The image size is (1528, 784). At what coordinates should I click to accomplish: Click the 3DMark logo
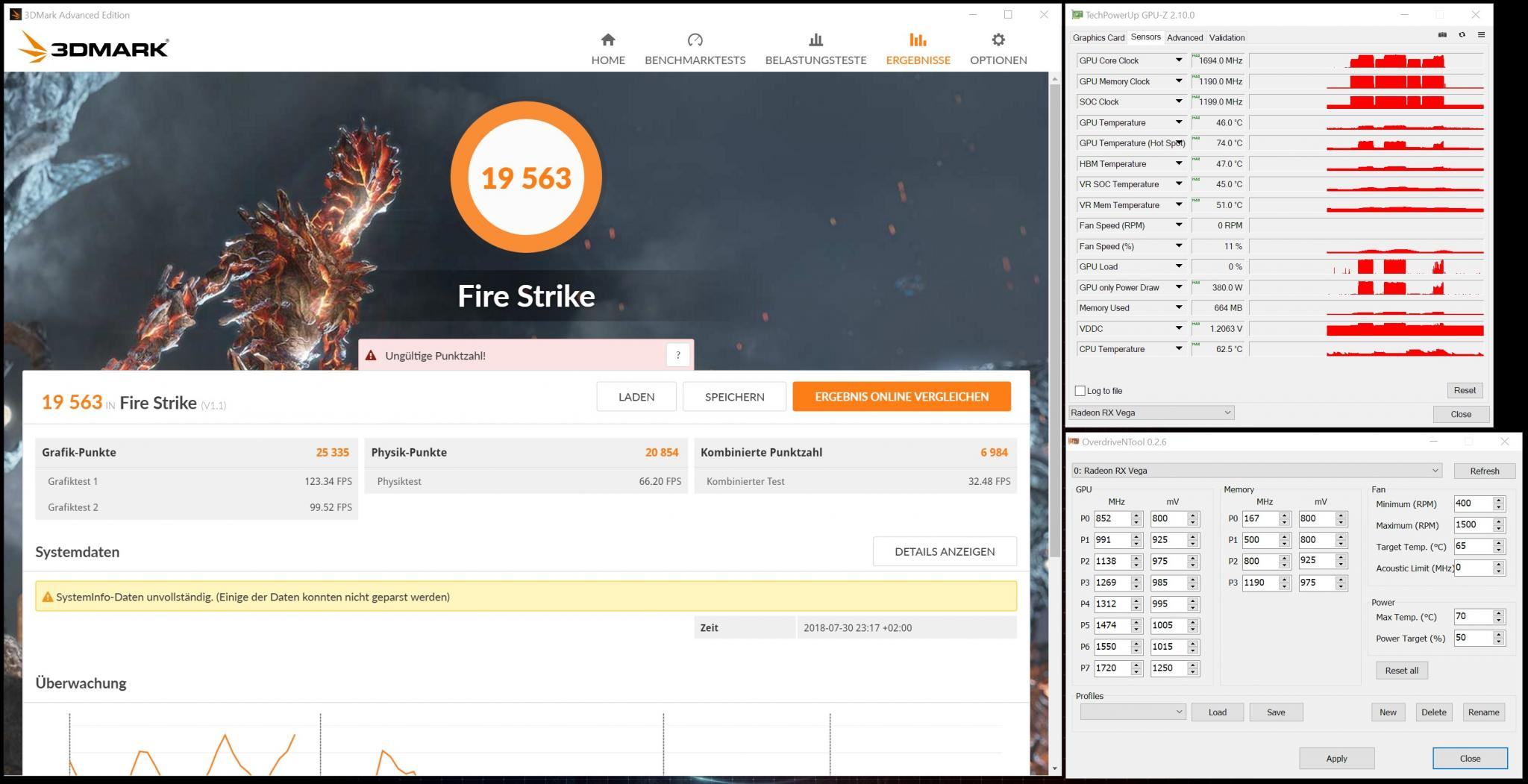coord(94,47)
